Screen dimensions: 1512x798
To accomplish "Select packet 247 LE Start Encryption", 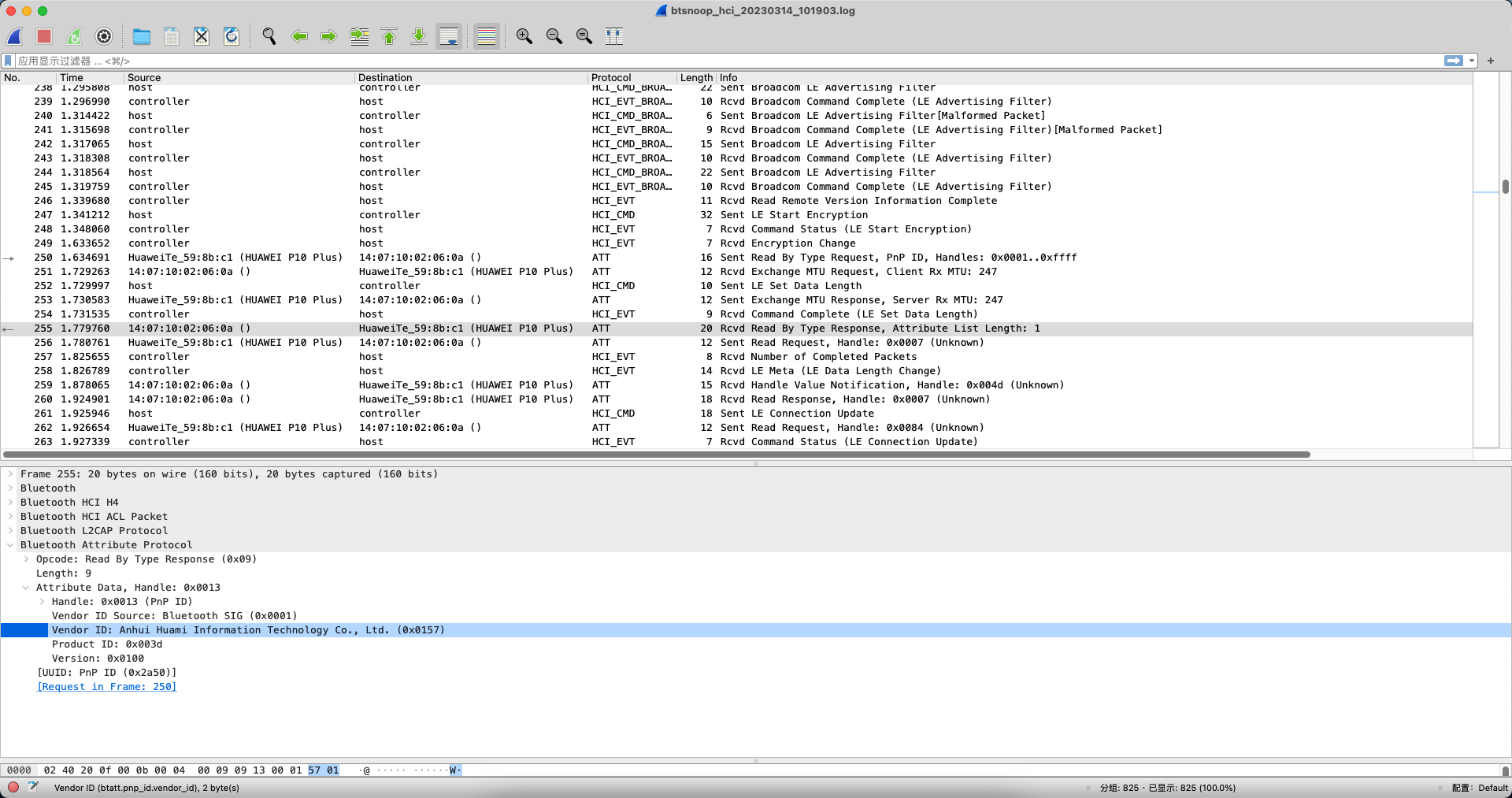I will (736, 215).
